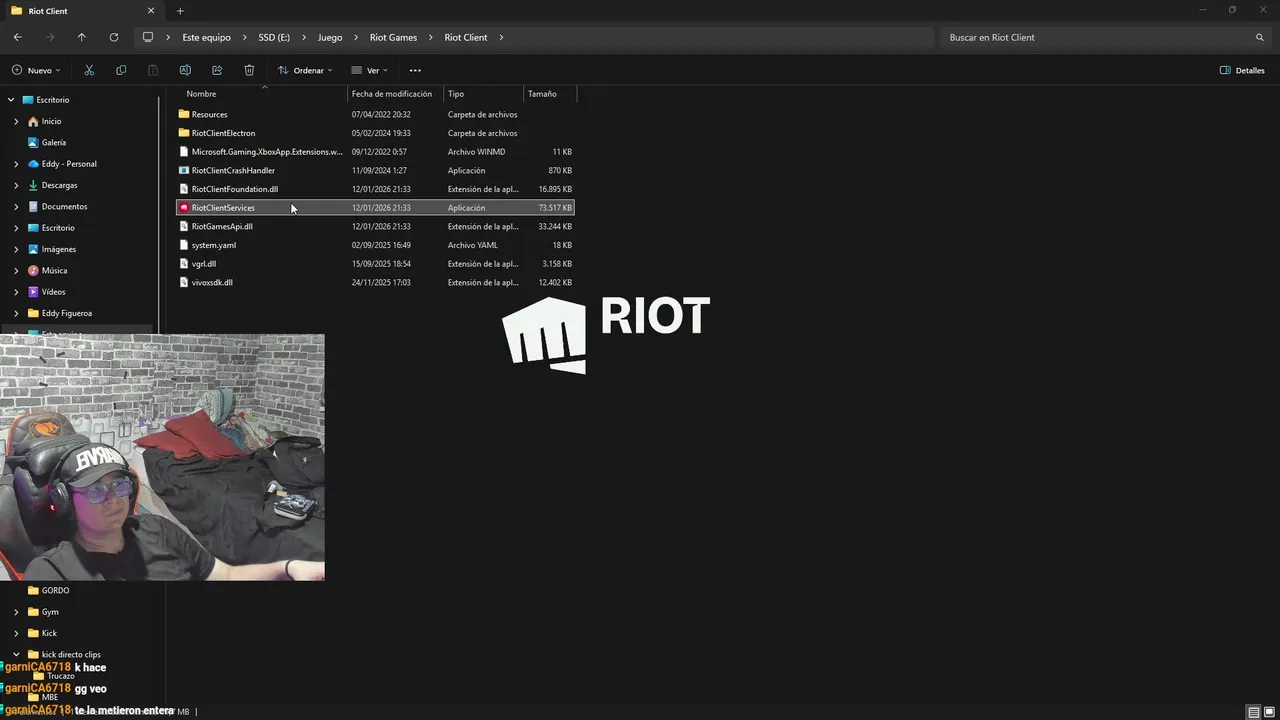This screenshot has width=1280, height=720.
Task: Click the Cut (scissors) toolbar icon
Action: 89,70
